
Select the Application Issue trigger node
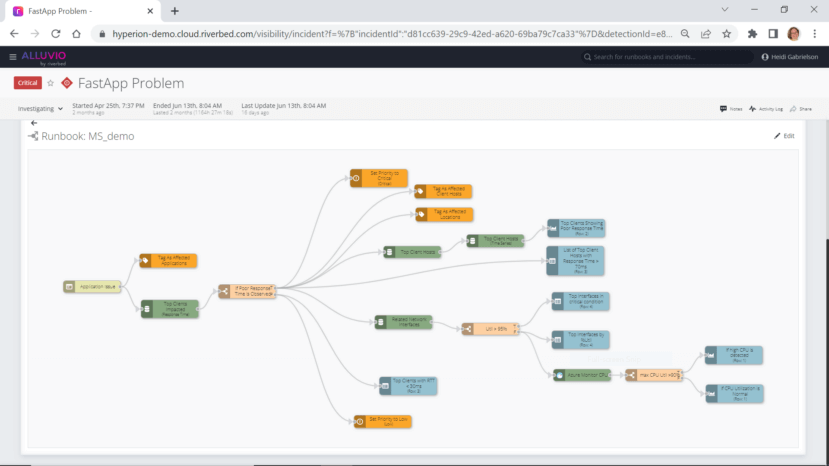pos(91,286)
